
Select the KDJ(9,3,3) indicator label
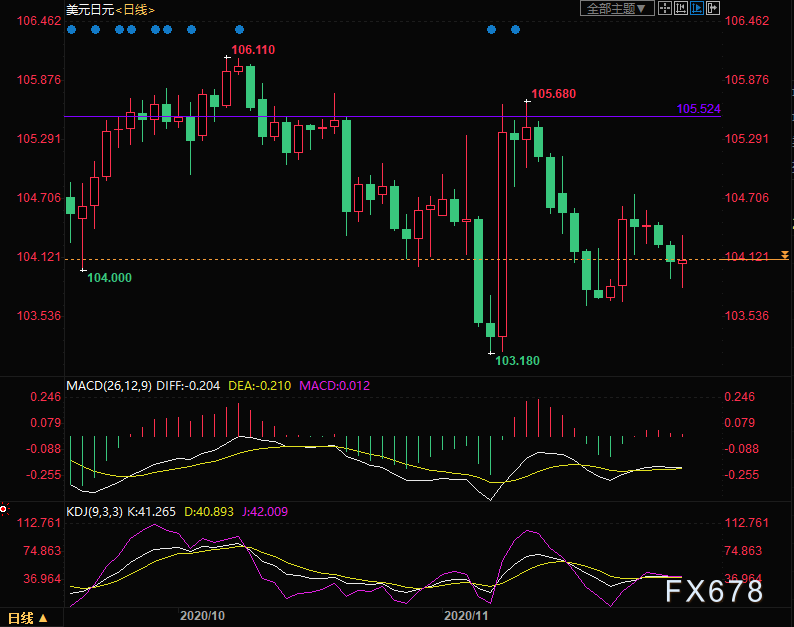[95, 511]
